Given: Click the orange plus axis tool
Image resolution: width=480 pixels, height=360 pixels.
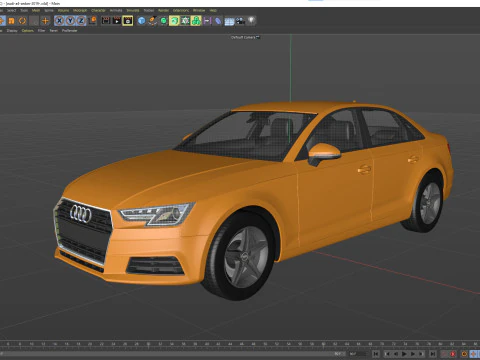Looking at the screenshot, I should (x=45, y=21).
